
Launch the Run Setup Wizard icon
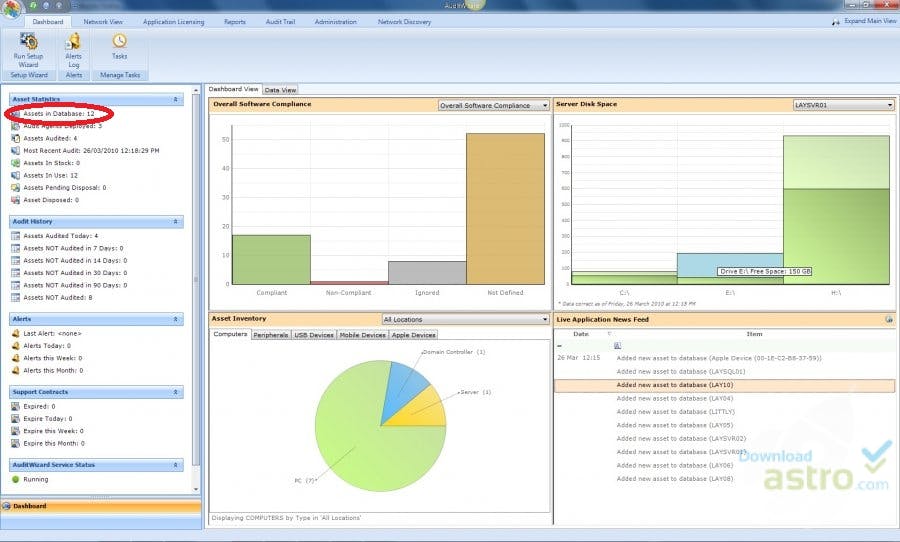coord(28,42)
